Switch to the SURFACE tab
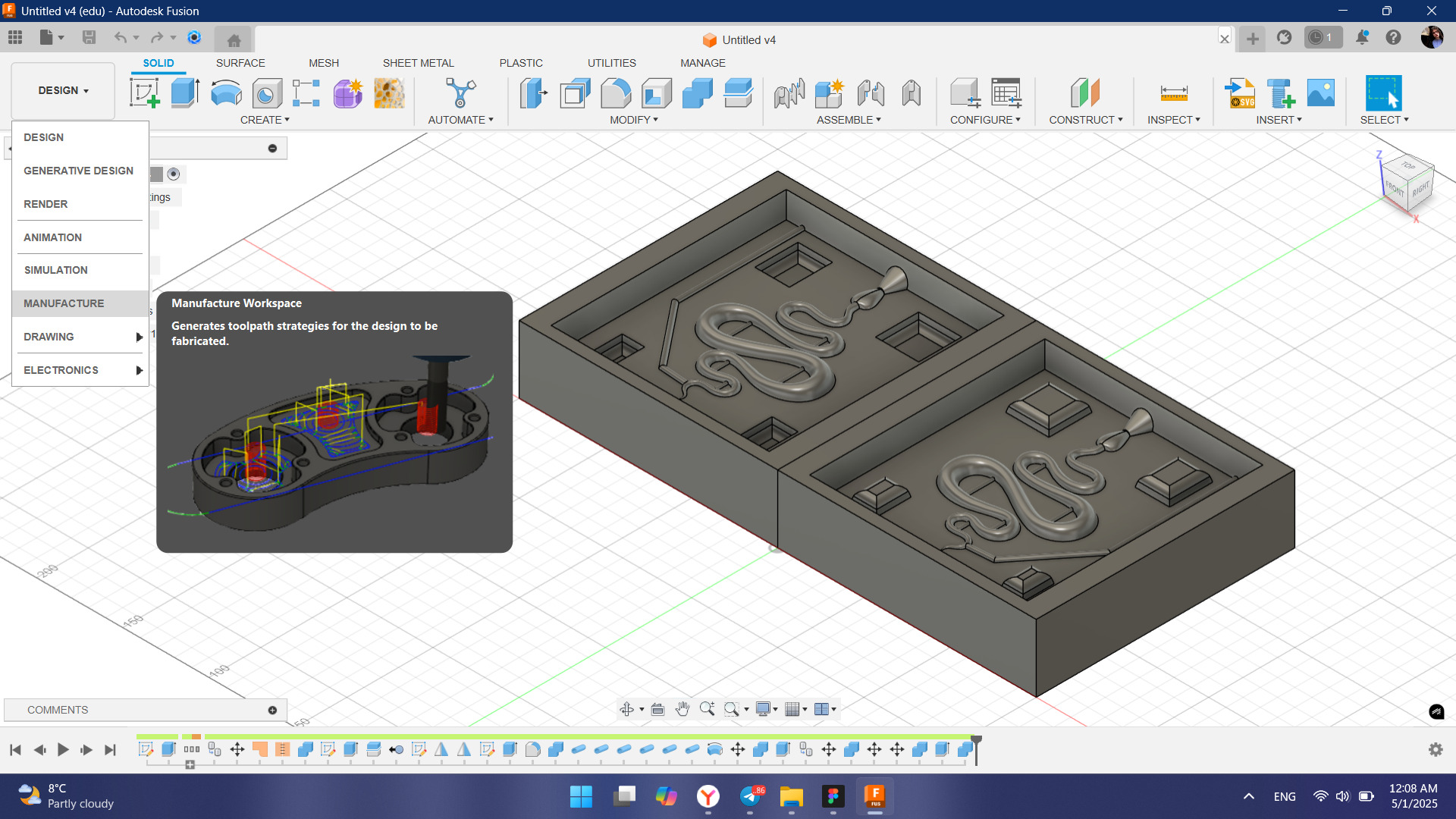Image resolution: width=1456 pixels, height=819 pixels. click(x=240, y=63)
